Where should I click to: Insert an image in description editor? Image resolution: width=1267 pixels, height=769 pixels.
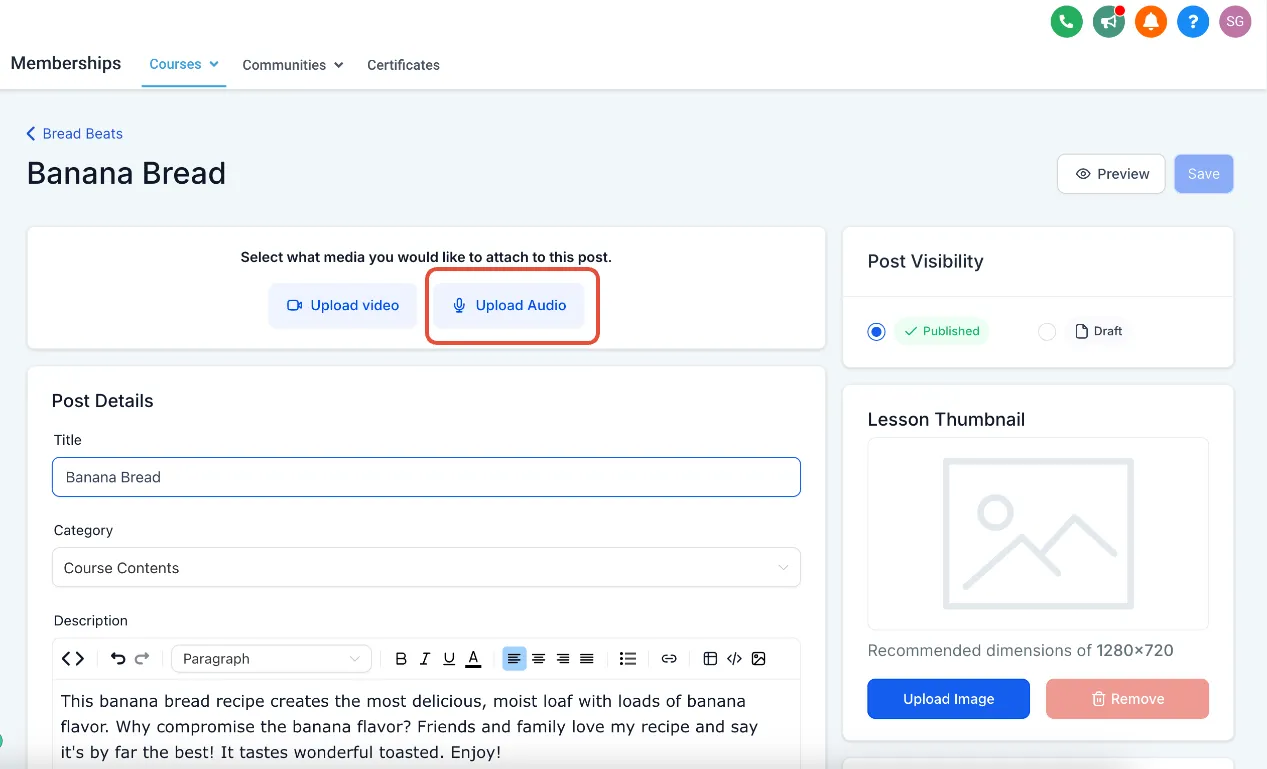click(x=758, y=659)
